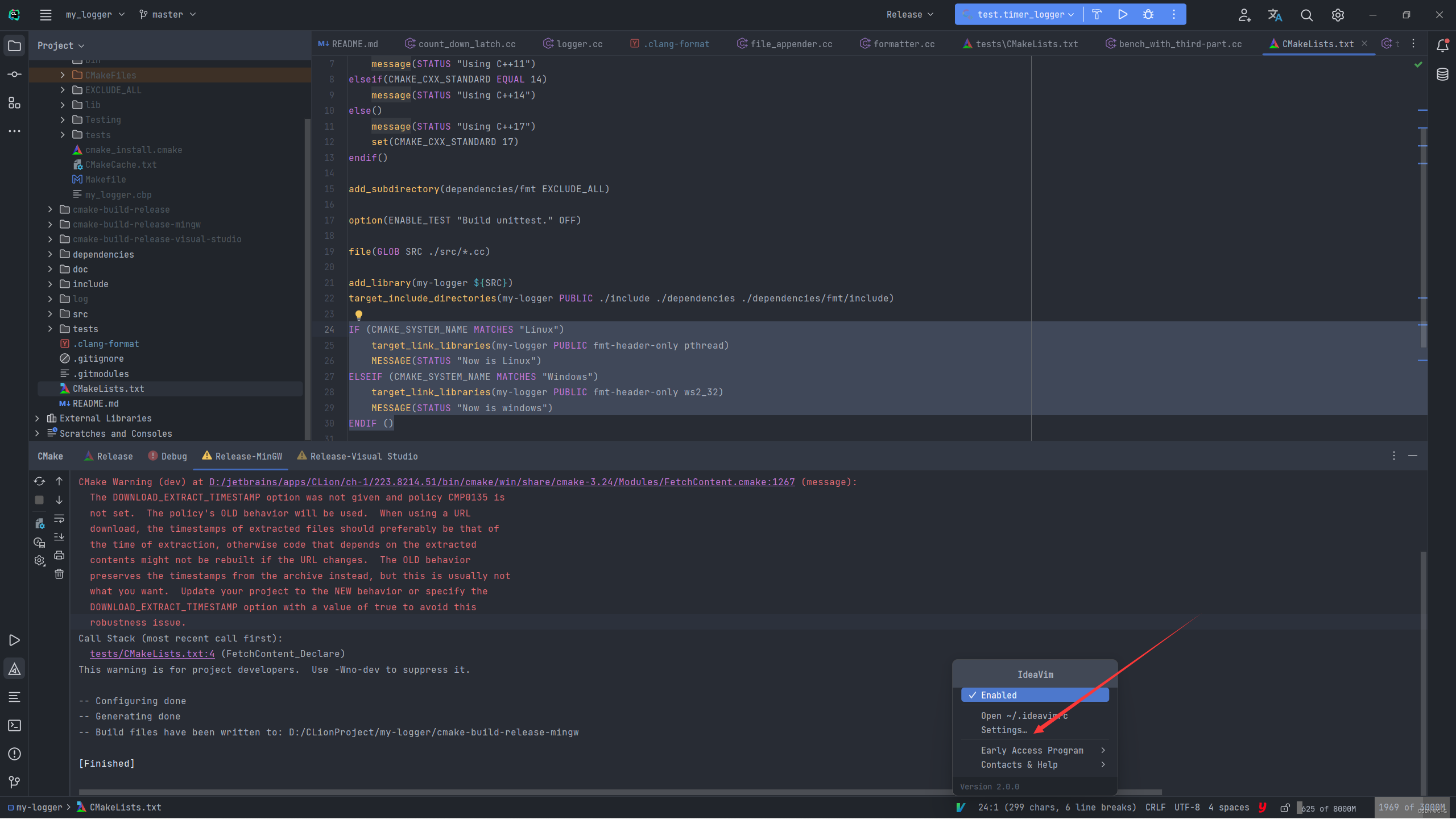Click 4 spaces indent setting

(x=1228, y=808)
